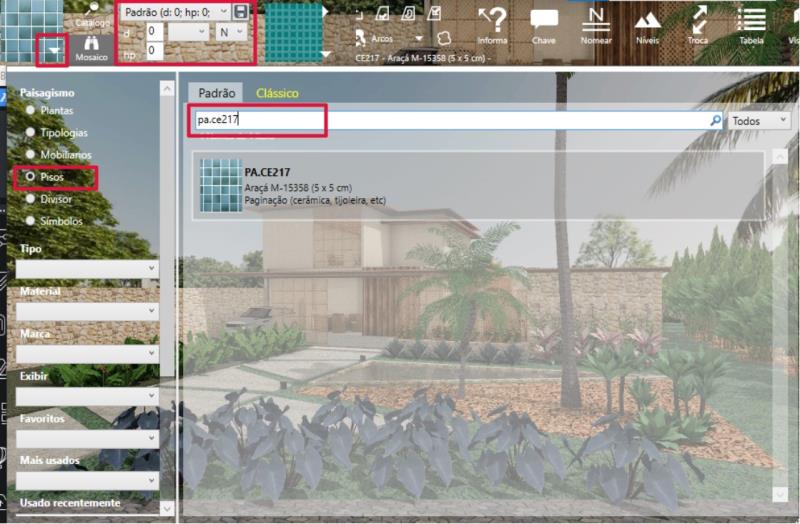Click the Mosaico binoculars icon

[x=91, y=46]
